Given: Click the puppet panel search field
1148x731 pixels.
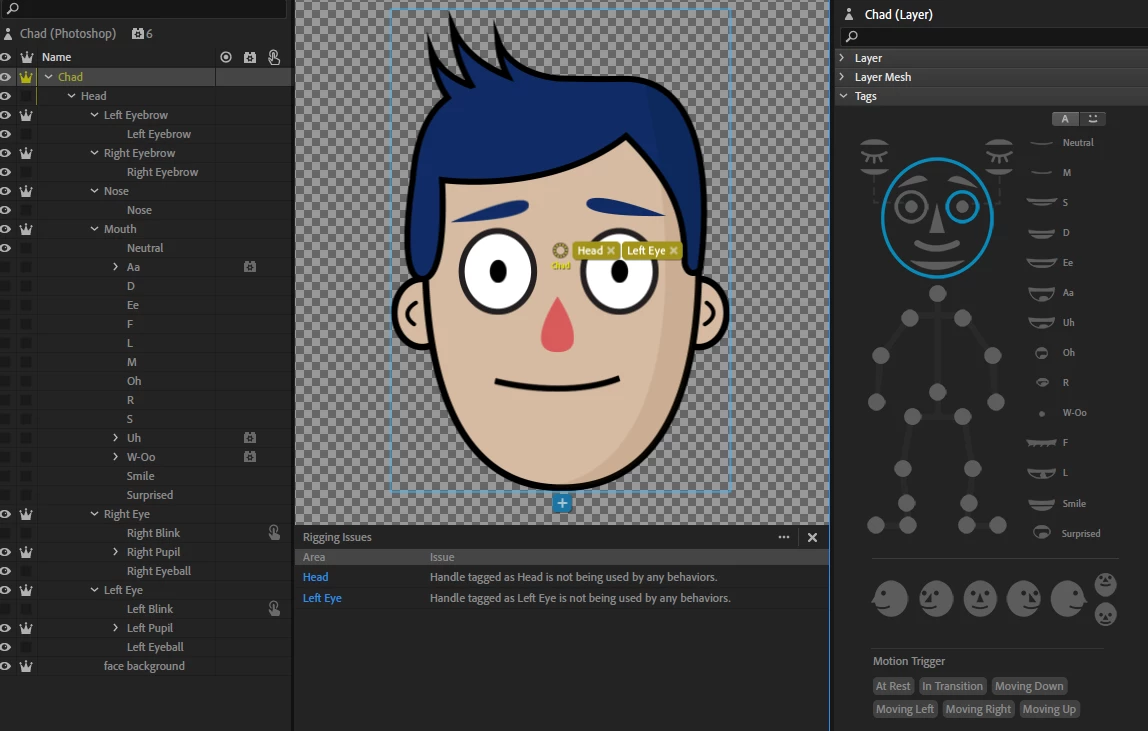Looking at the screenshot, I should click(146, 9).
